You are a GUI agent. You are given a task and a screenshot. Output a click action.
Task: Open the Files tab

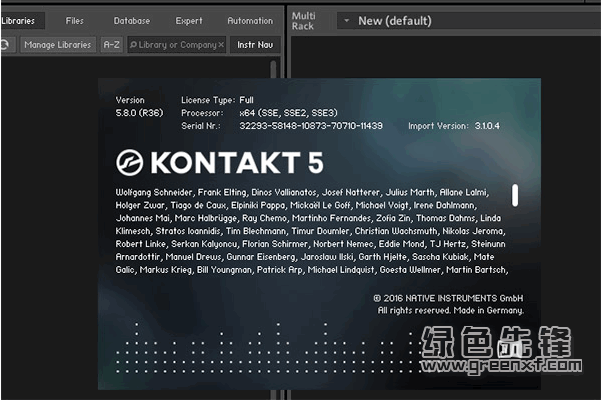tap(74, 21)
